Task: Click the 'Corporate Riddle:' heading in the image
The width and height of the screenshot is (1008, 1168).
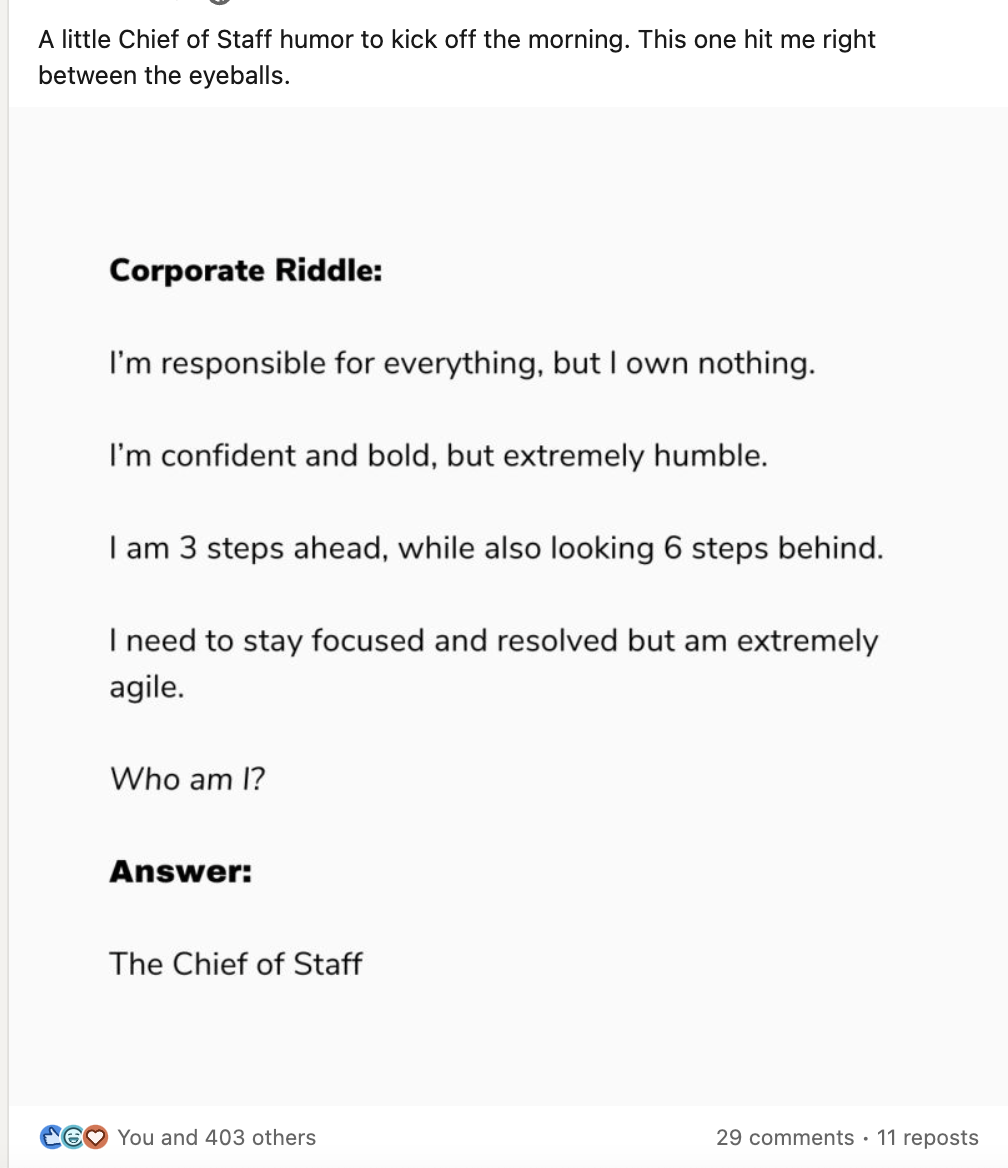Action: (x=246, y=270)
